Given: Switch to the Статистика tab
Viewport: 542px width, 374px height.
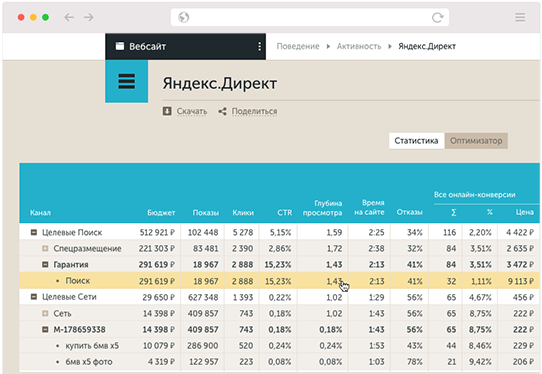Looking at the screenshot, I should pyautogui.click(x=417, y=141).
